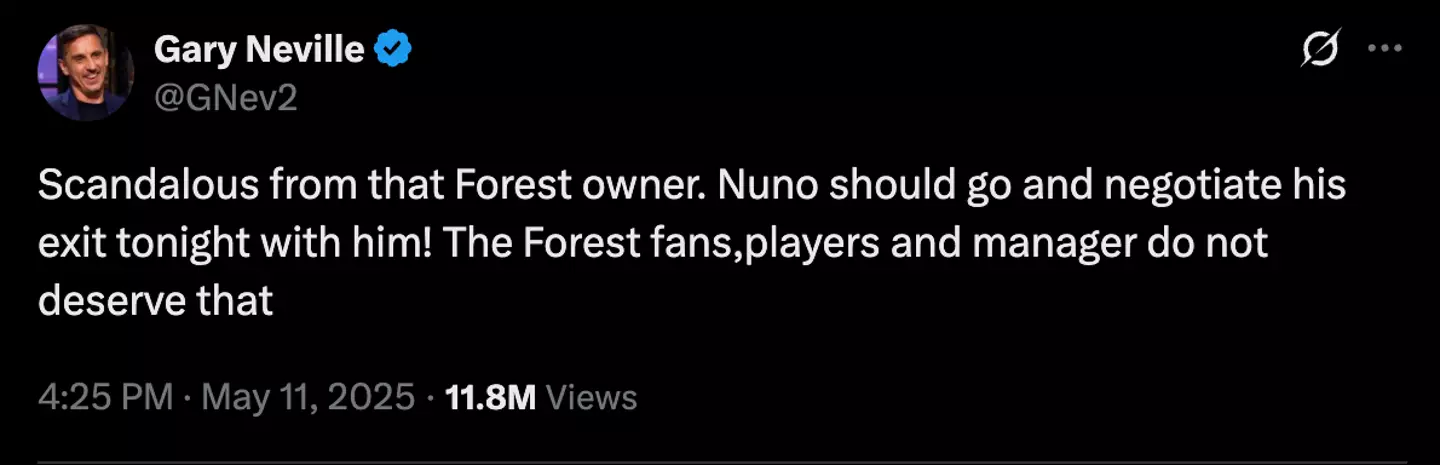Click the 4:25 PM timestamp
This screenshot has width=1440, height=465.
click(105, 398)
